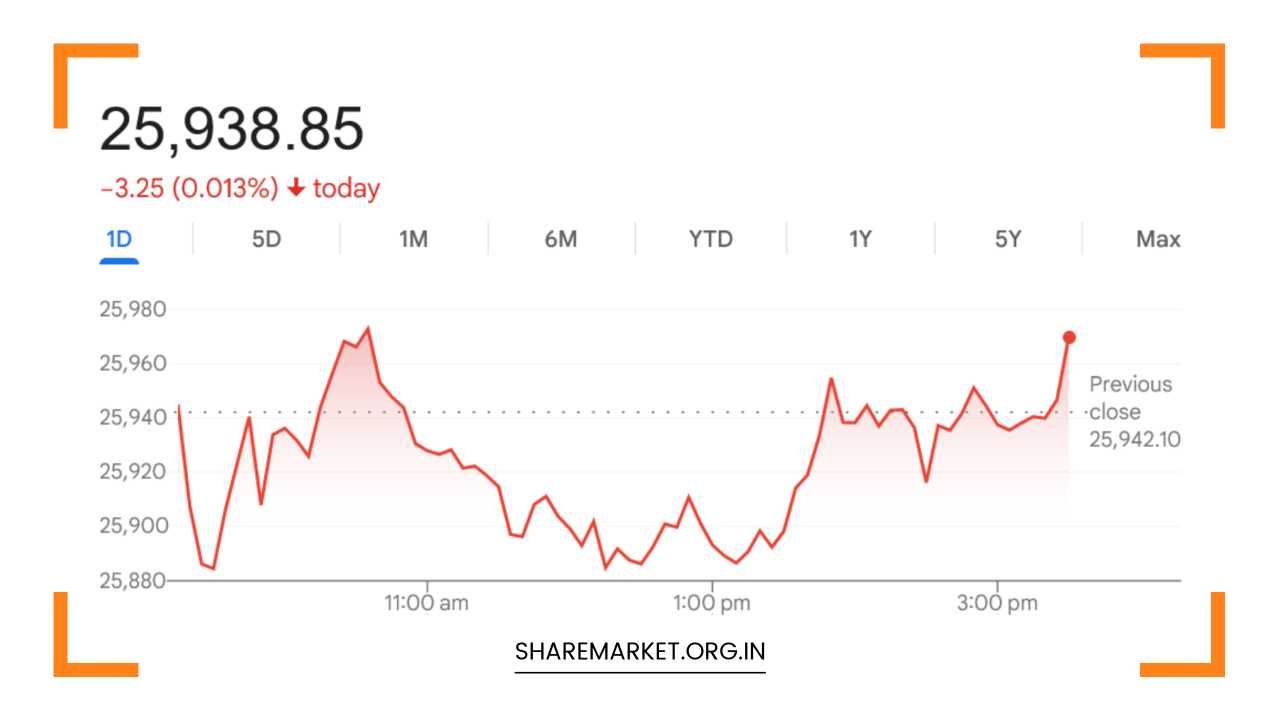
Task: Click the 25,980 y-axis label
Action: 132,309
